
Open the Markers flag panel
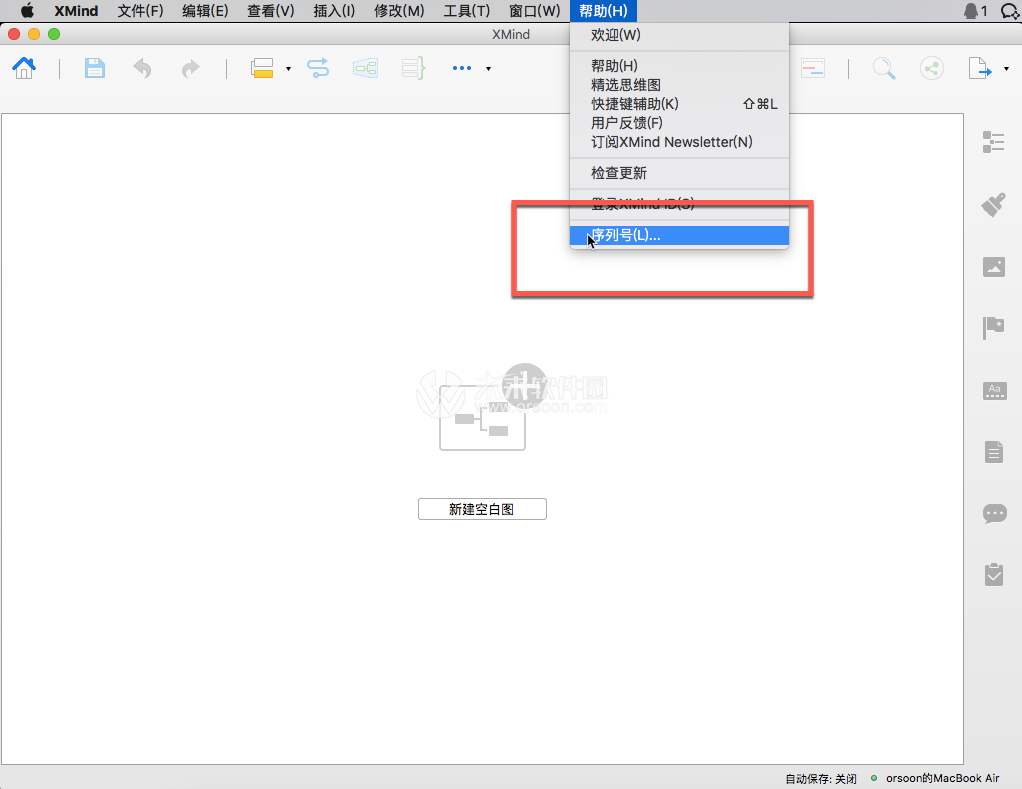click(x=993, y=327)
